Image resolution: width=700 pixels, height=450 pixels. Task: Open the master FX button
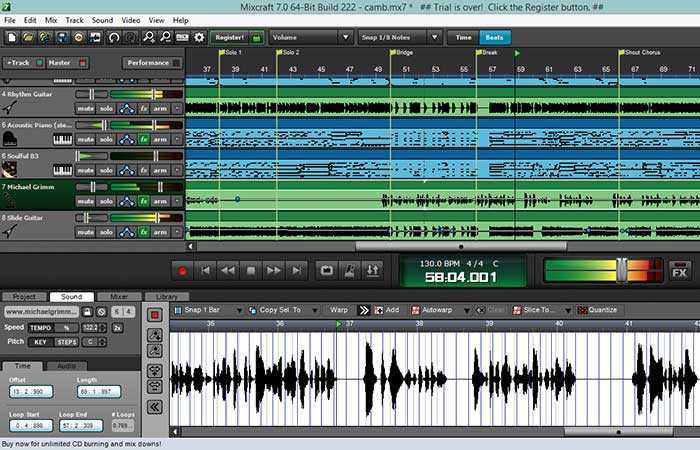[679, 271]
